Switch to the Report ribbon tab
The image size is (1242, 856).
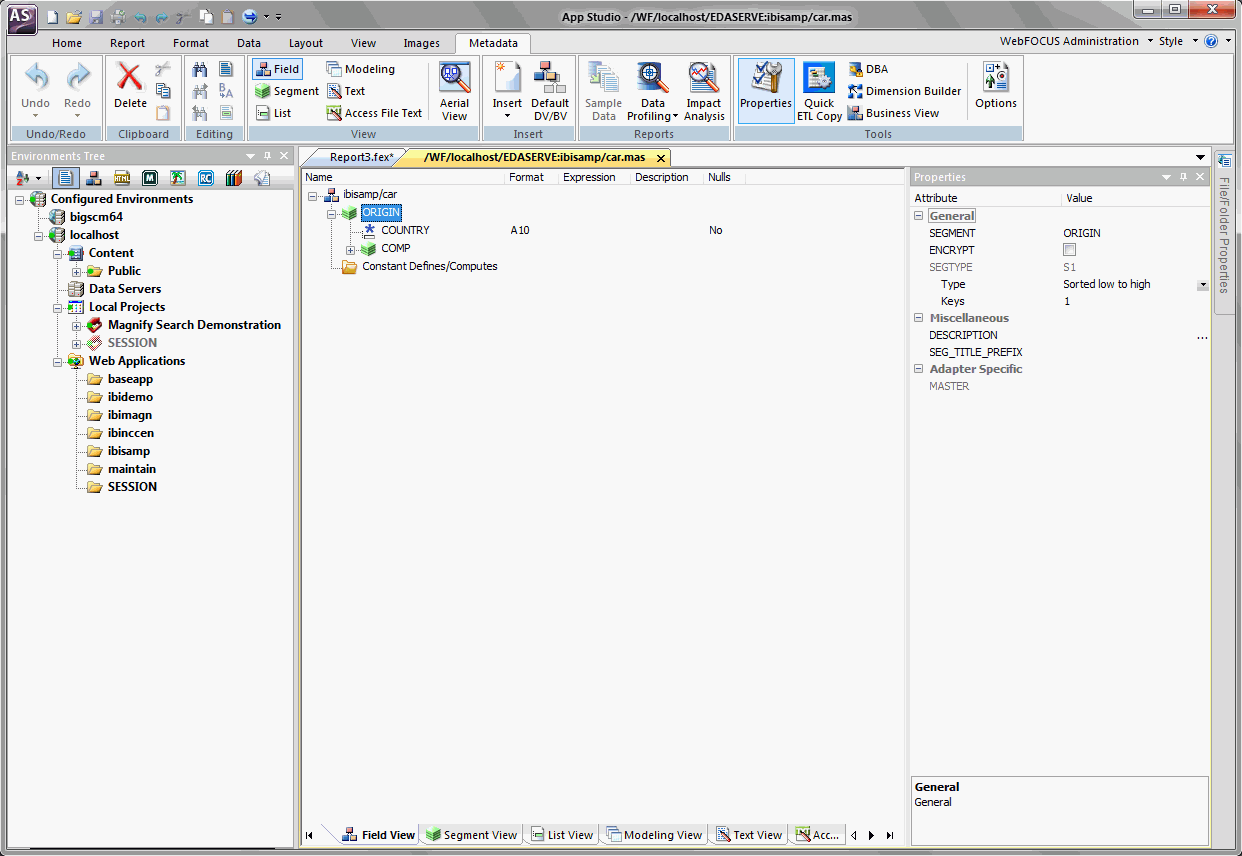click(128, 43)
